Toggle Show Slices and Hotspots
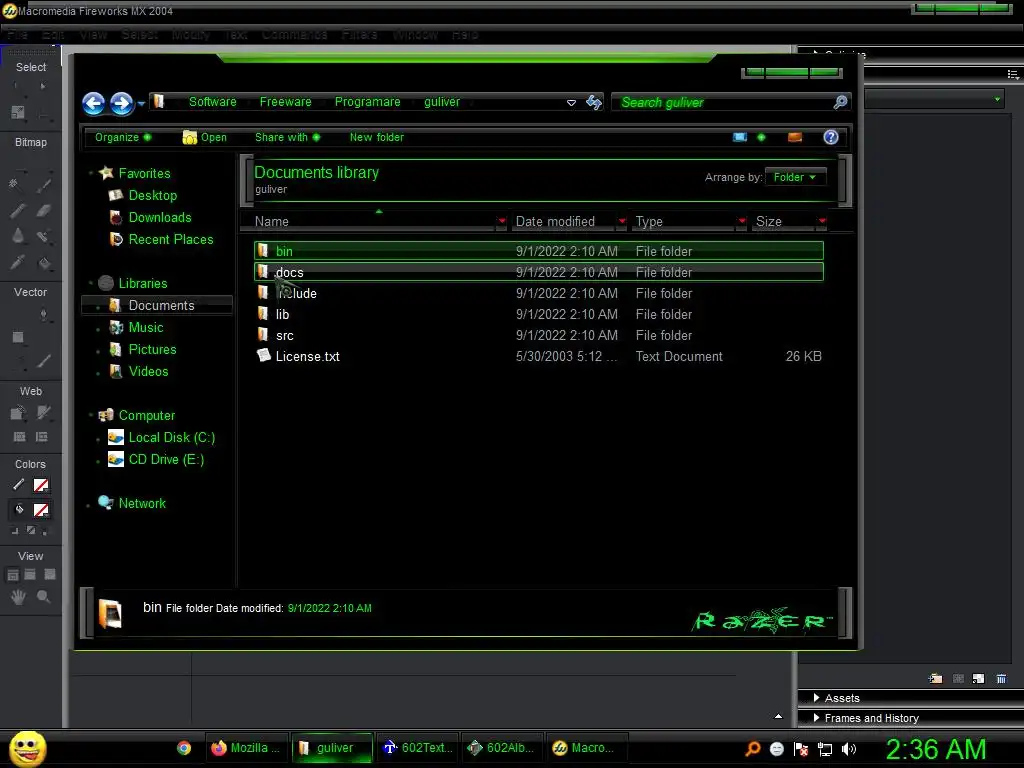 pyautogui.click(x=42, y=437)
